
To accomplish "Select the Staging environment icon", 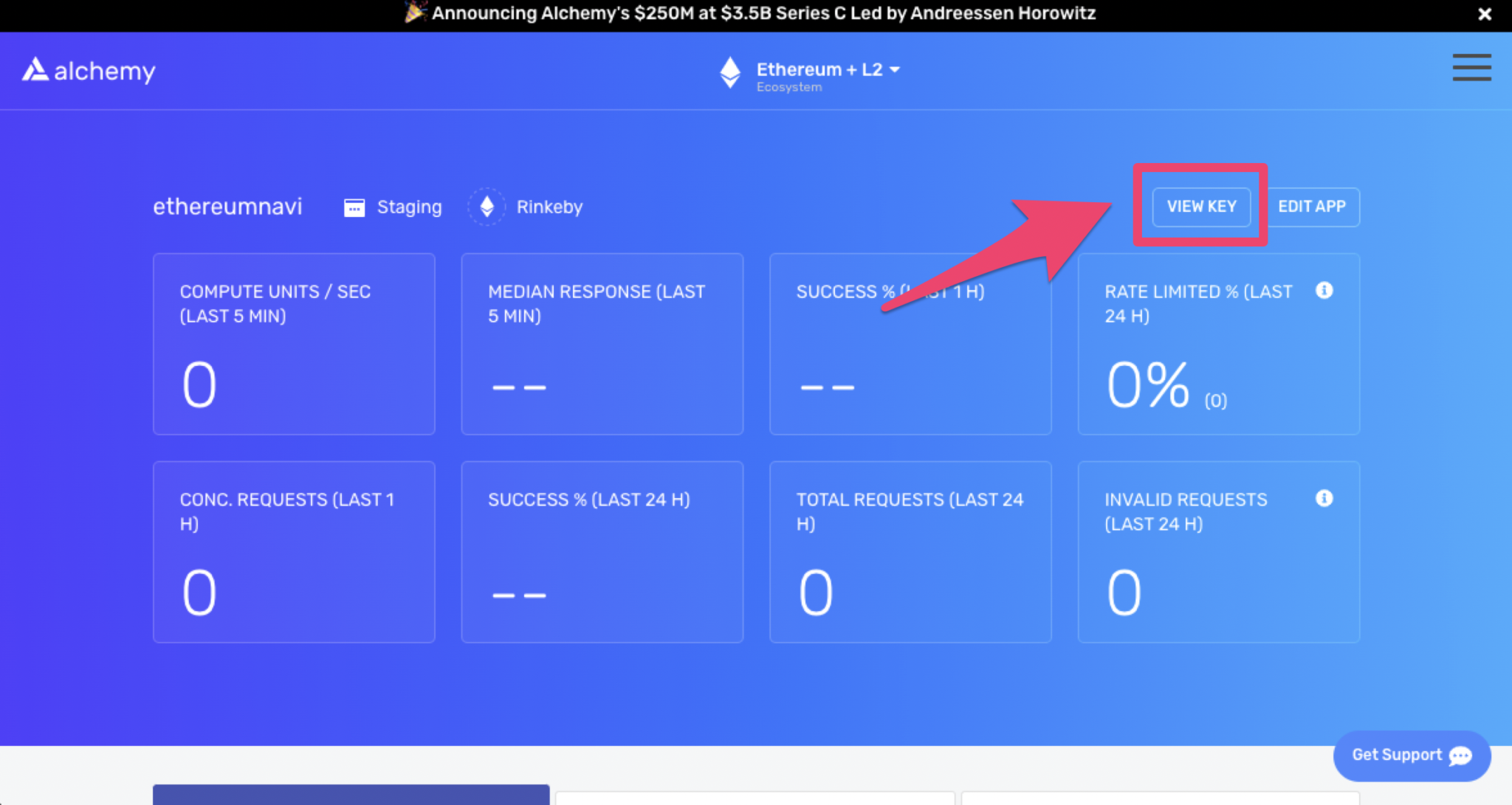I will pyautogui.click(x=354, y=207).
